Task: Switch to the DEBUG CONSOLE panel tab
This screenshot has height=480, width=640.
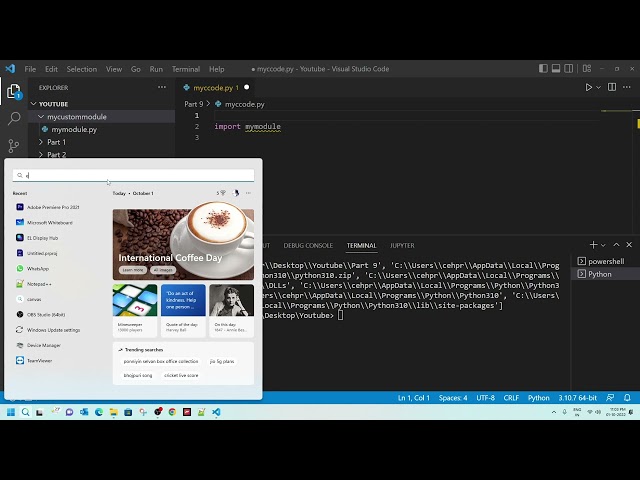Action: [308, 245]
